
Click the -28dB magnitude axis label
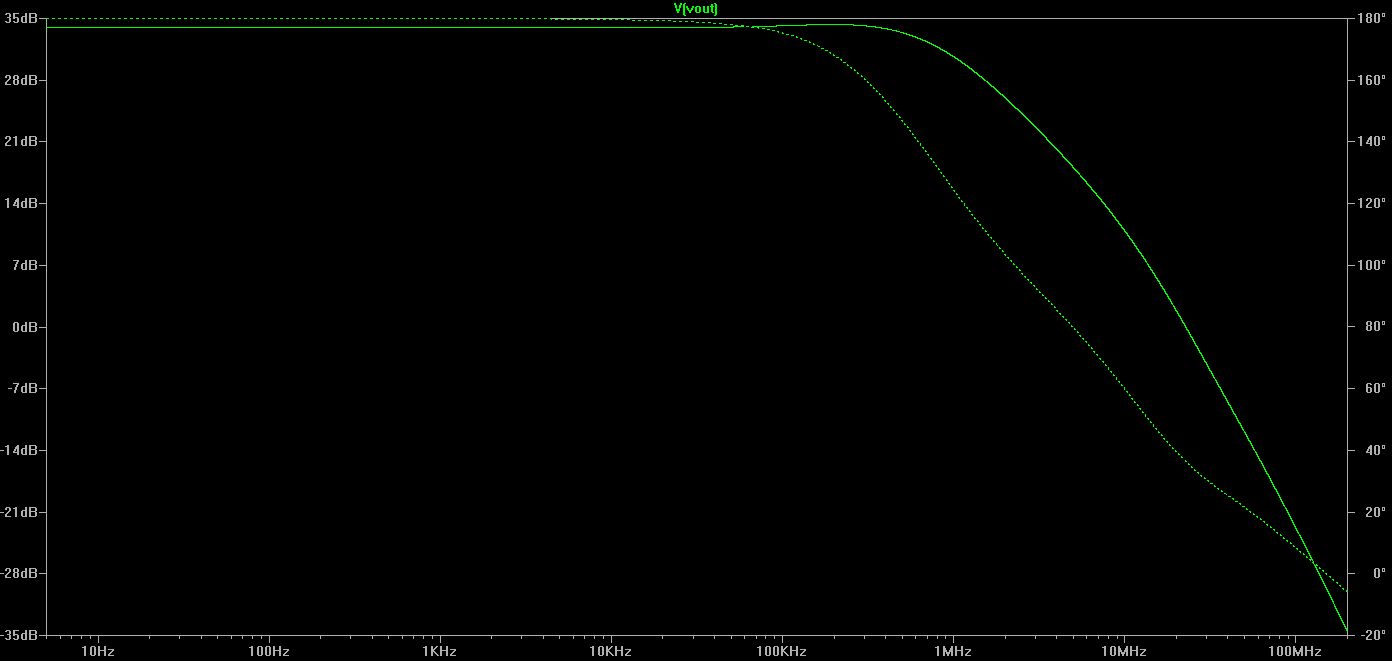click(x=19, y=573)
